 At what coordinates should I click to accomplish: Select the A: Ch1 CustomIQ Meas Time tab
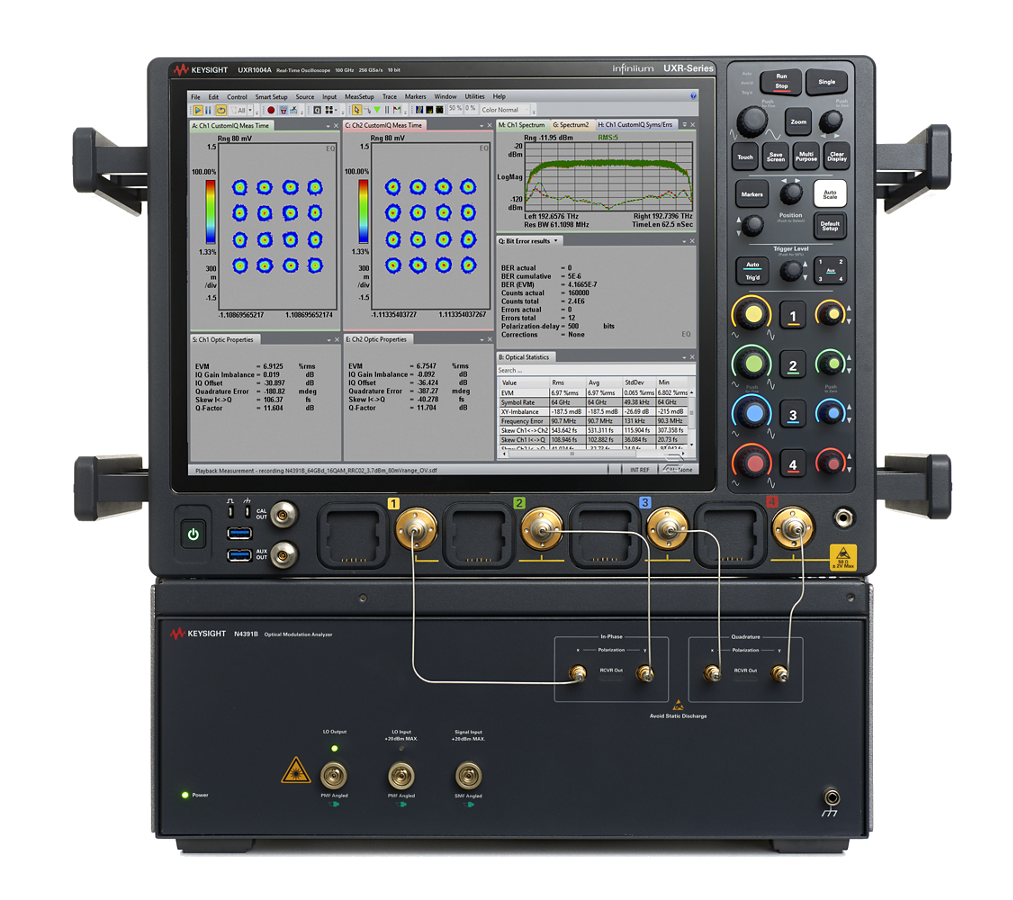coord(230,125)
